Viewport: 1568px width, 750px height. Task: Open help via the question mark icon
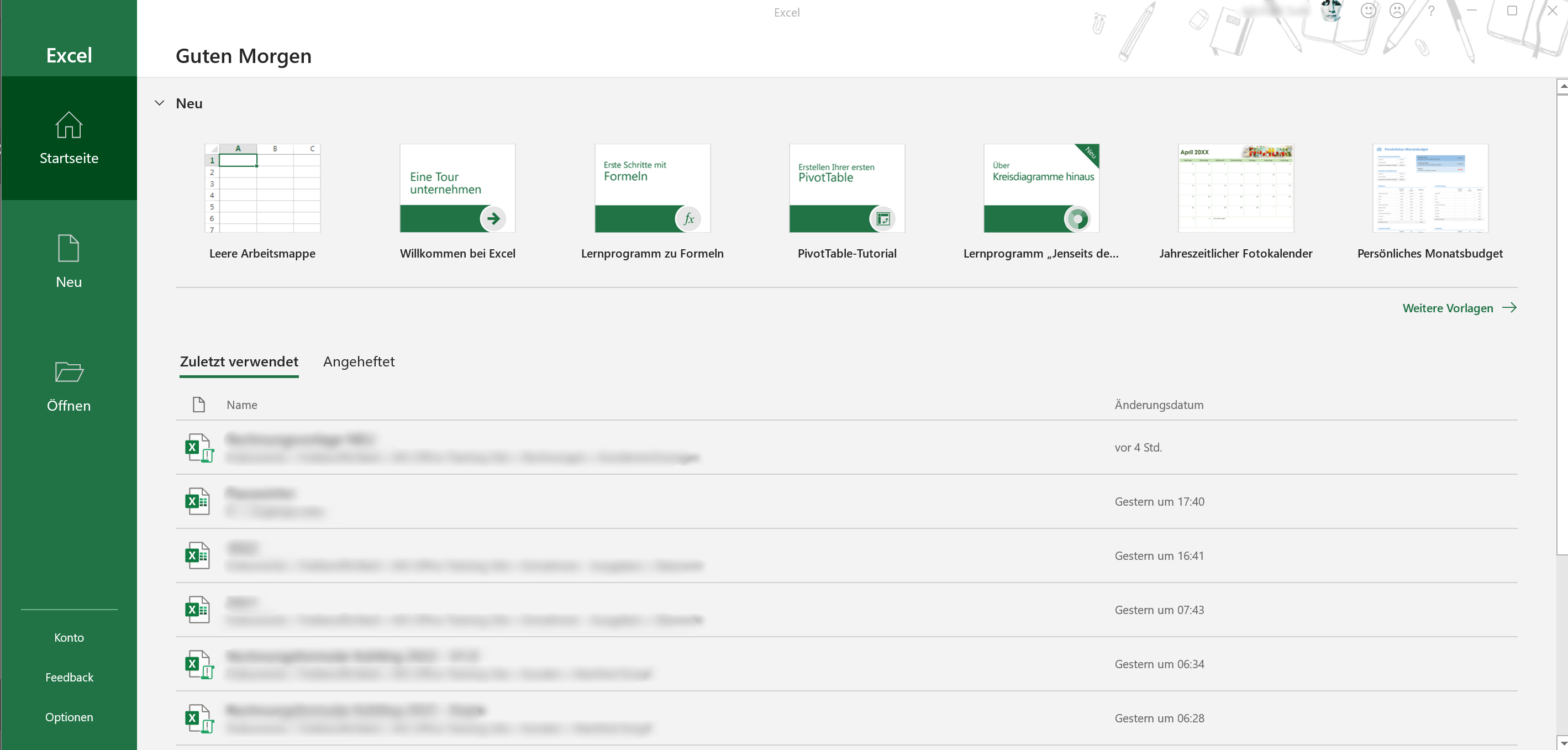tap(1432, 11)
